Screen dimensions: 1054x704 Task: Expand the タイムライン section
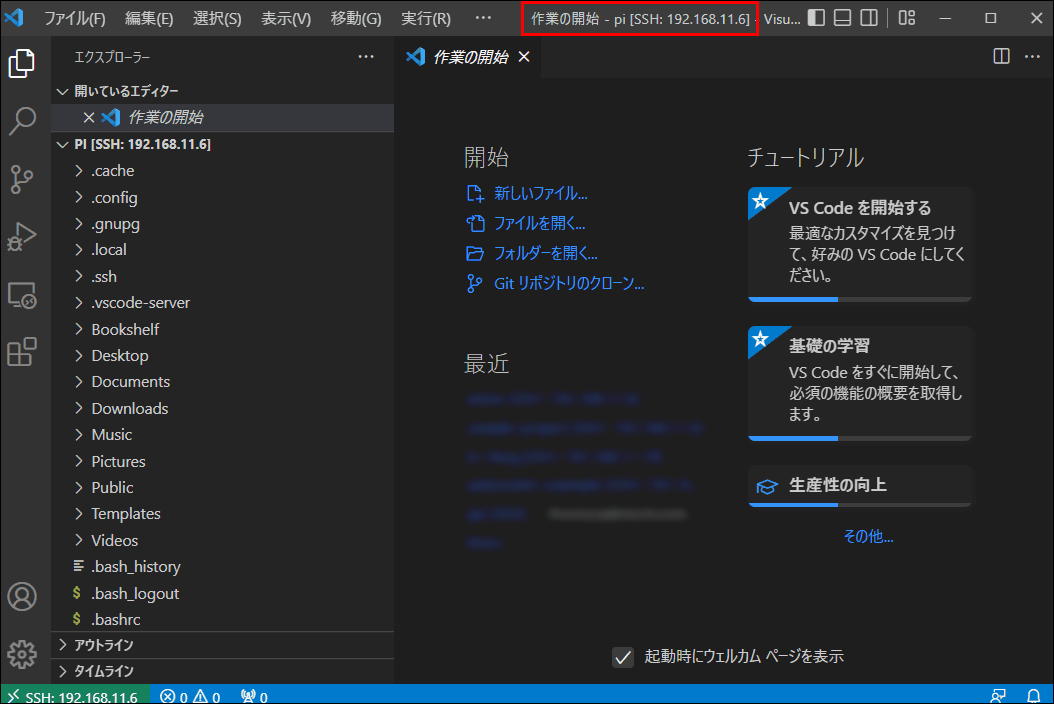[222, 671]
